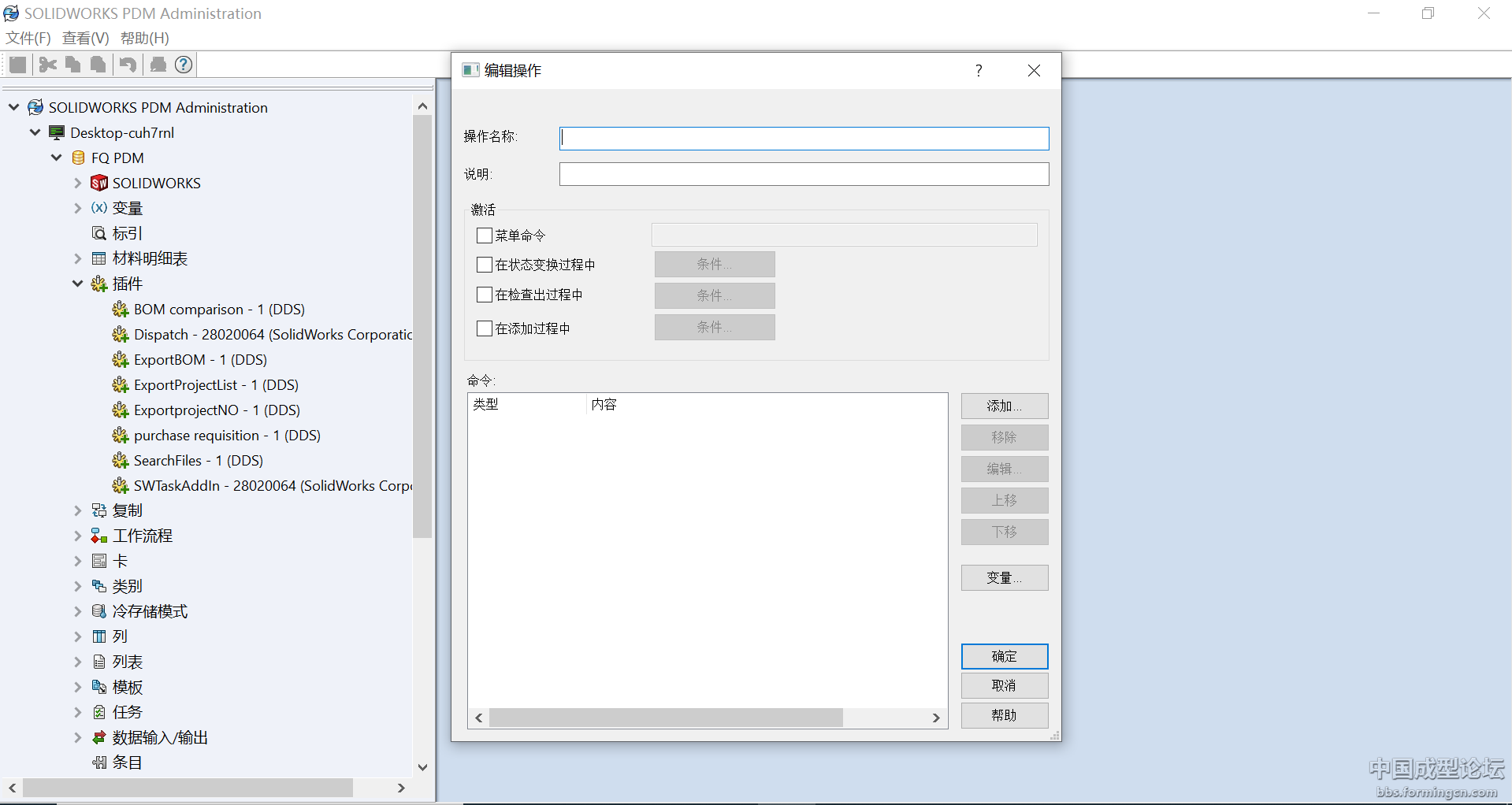
Task: Expand the 变量 tree node
Action: click(77, 209)
